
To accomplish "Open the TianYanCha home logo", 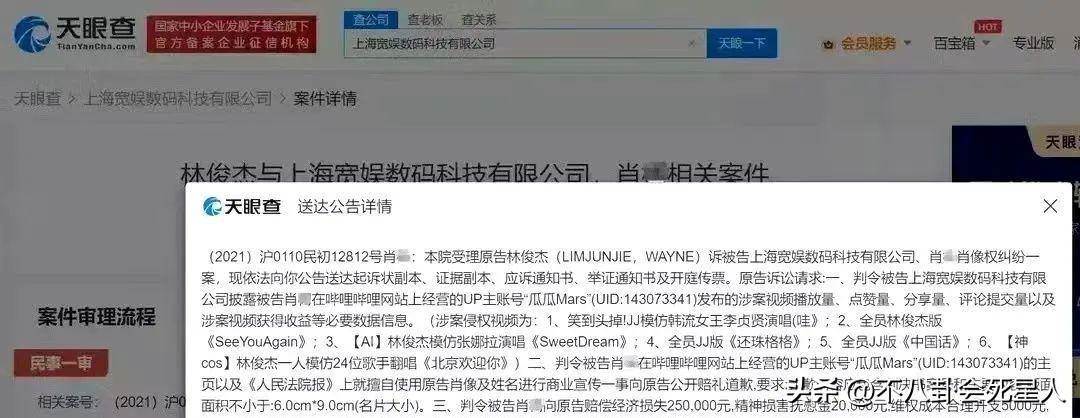I will tap(74, 34).
